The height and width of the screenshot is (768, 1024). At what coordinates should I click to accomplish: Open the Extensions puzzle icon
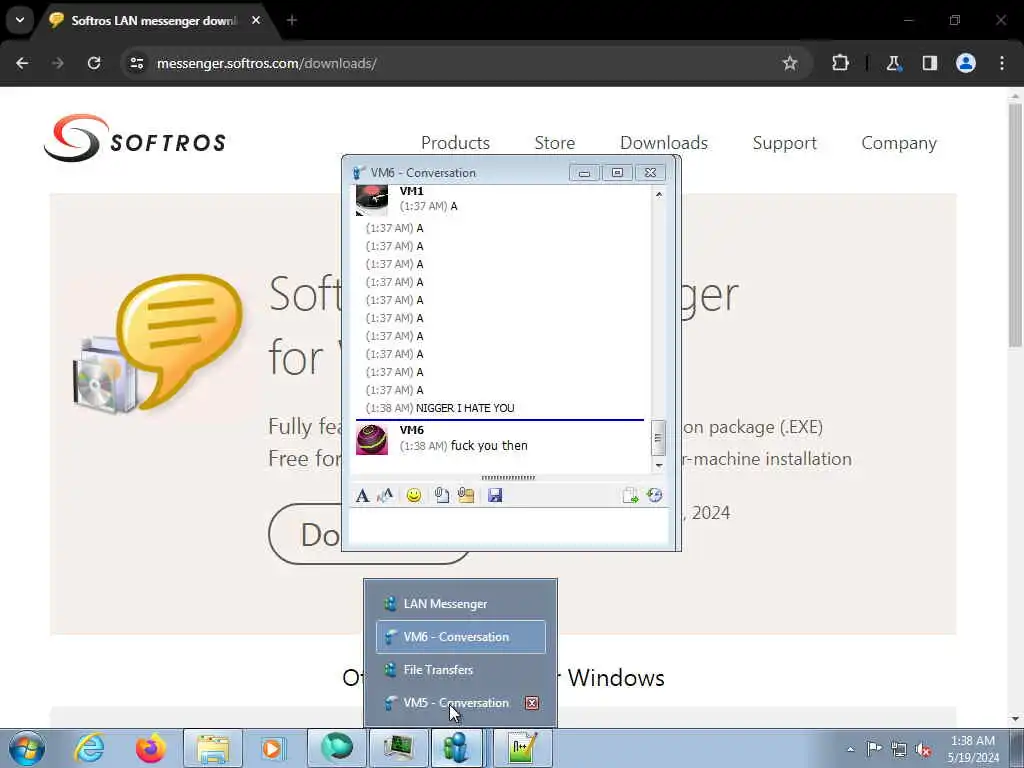[840, 63]
